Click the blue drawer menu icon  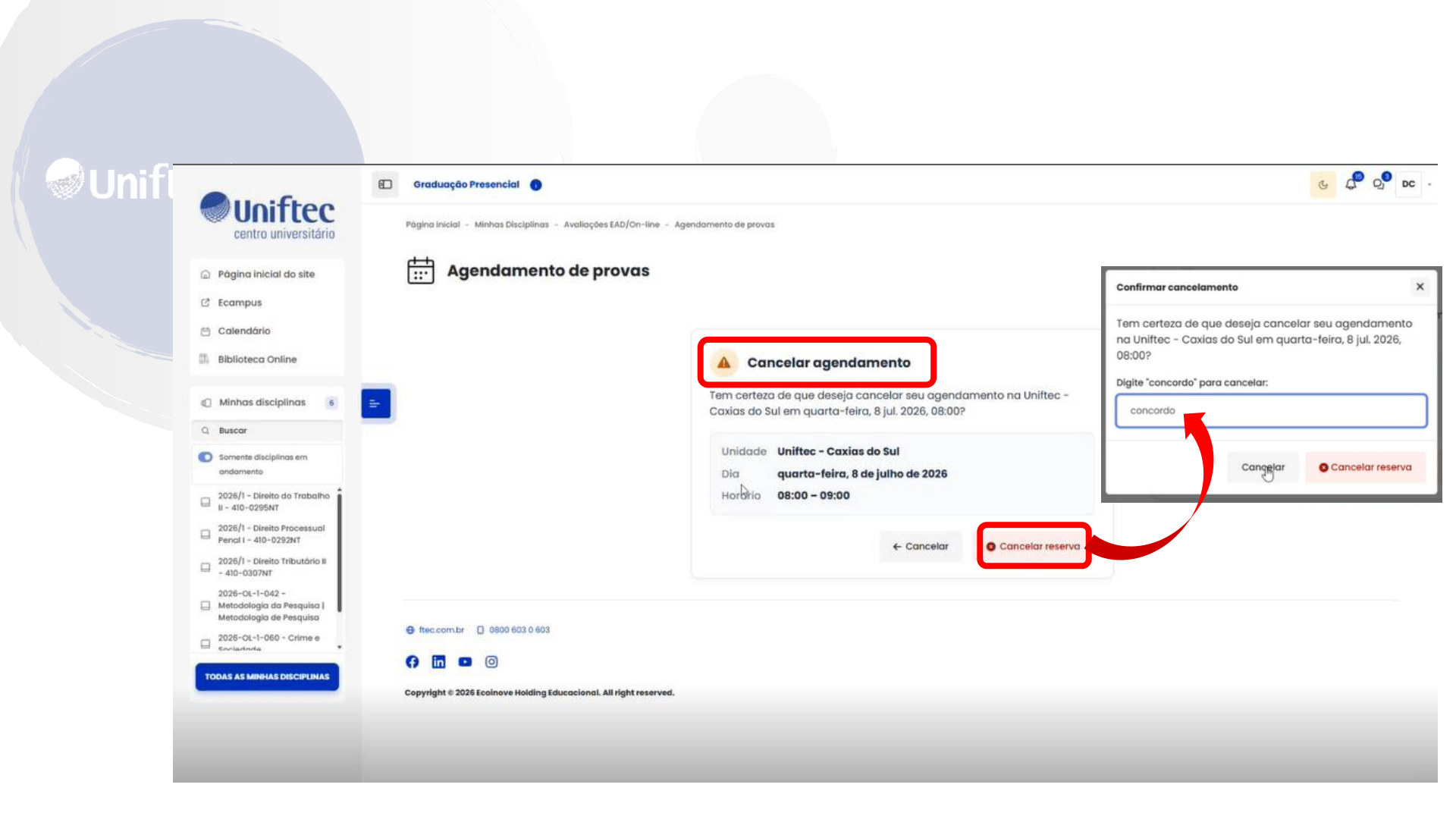click(375, 403)
